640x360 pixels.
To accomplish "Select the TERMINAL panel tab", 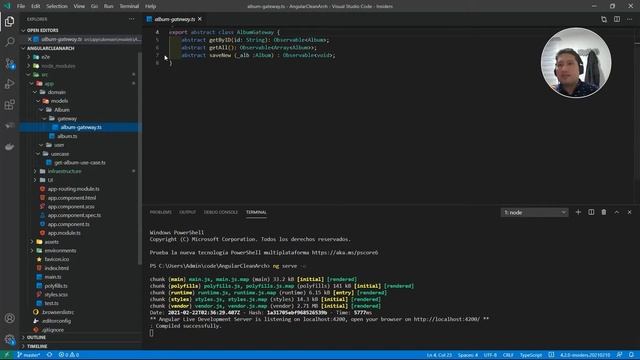I will [x=256, y=212].
